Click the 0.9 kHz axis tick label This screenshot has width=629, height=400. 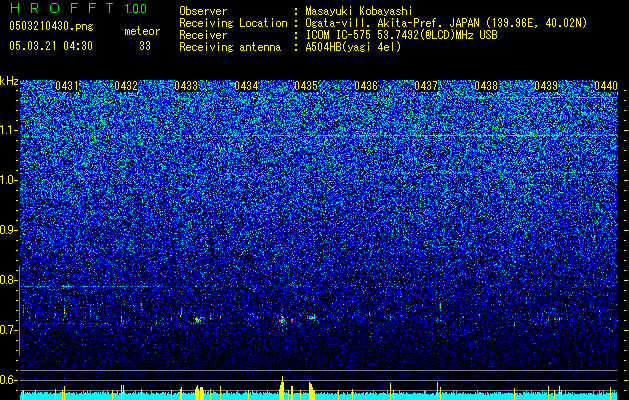pyautogui.click(x=8, y=230)
